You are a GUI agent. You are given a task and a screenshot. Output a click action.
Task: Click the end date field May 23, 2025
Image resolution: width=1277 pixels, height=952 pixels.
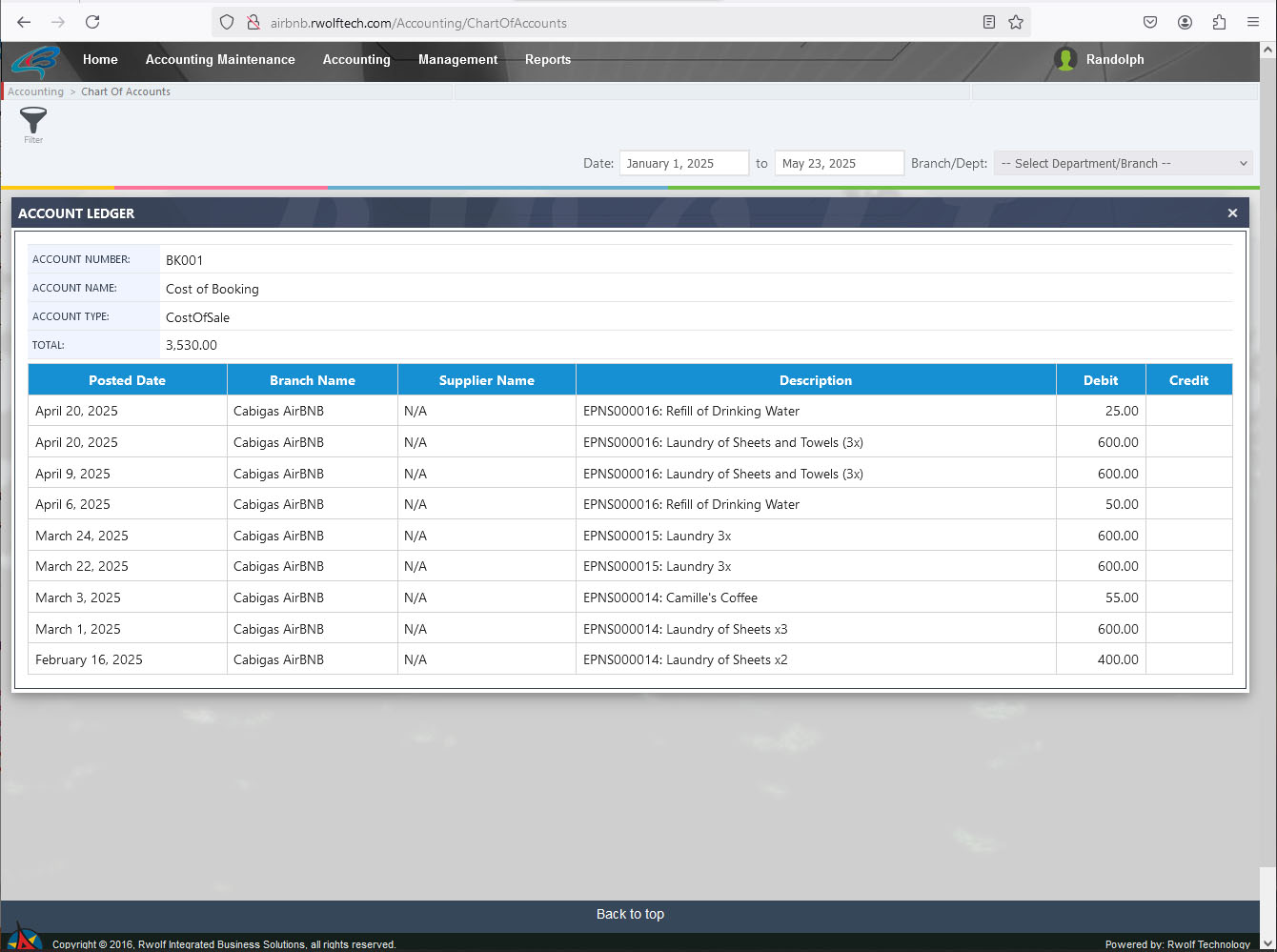pos(839,164)
